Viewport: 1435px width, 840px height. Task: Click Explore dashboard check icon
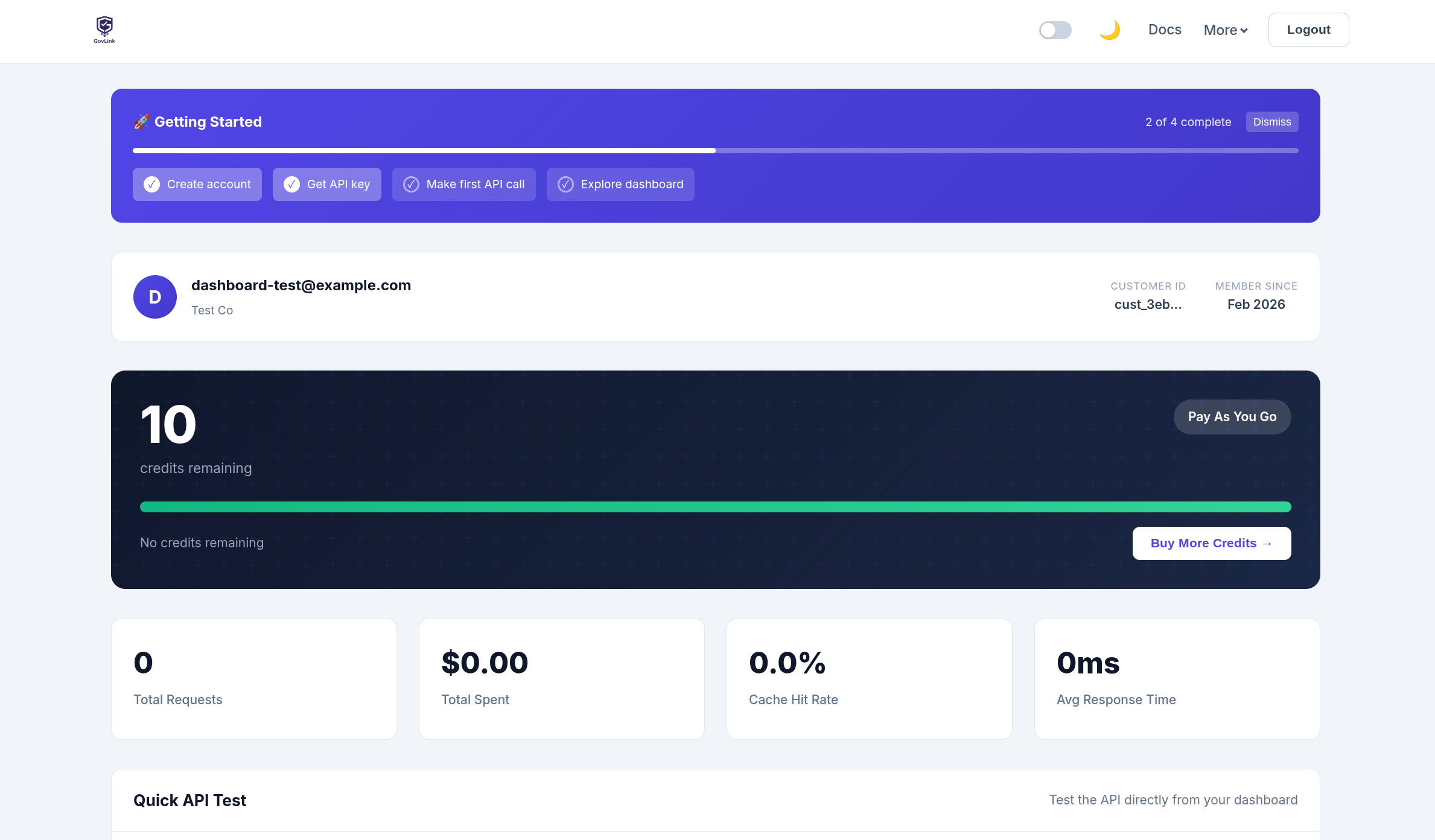click(x=565, y=185)
